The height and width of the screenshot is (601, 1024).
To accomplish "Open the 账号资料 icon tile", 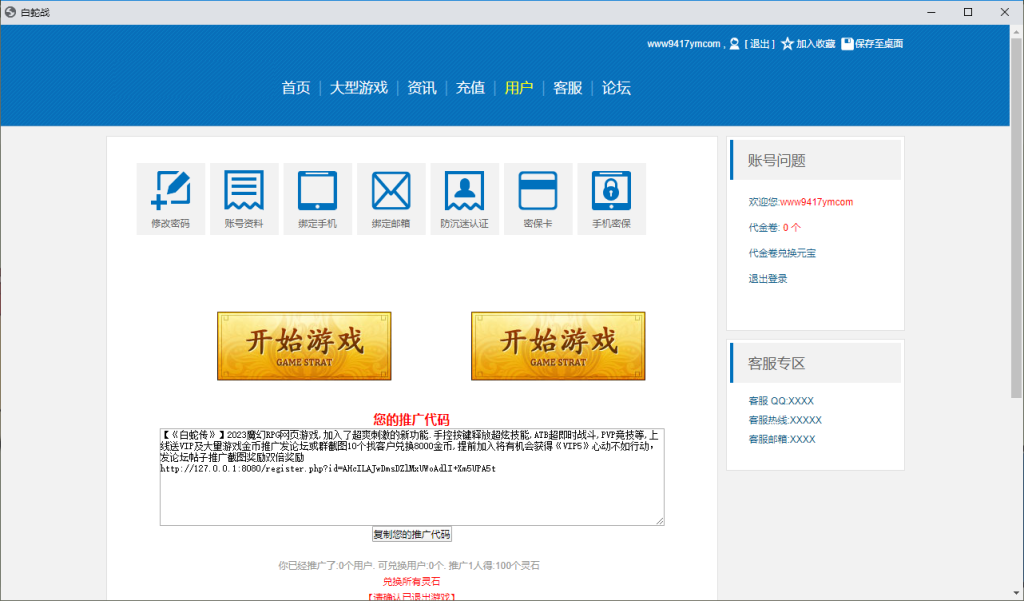I will click(x=244, y=199).
